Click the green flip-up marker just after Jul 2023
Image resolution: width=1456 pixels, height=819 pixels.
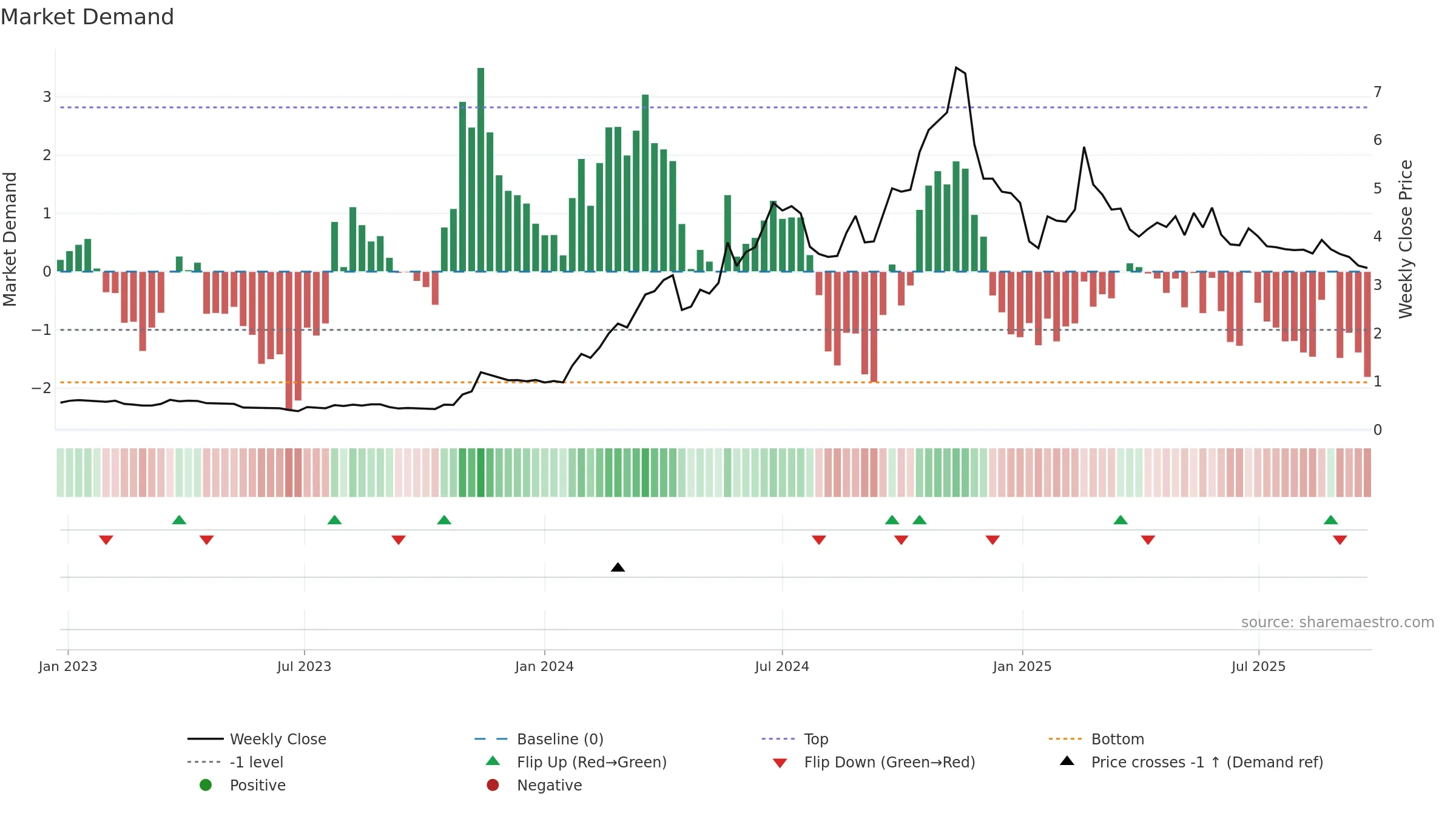pos(334,520)
